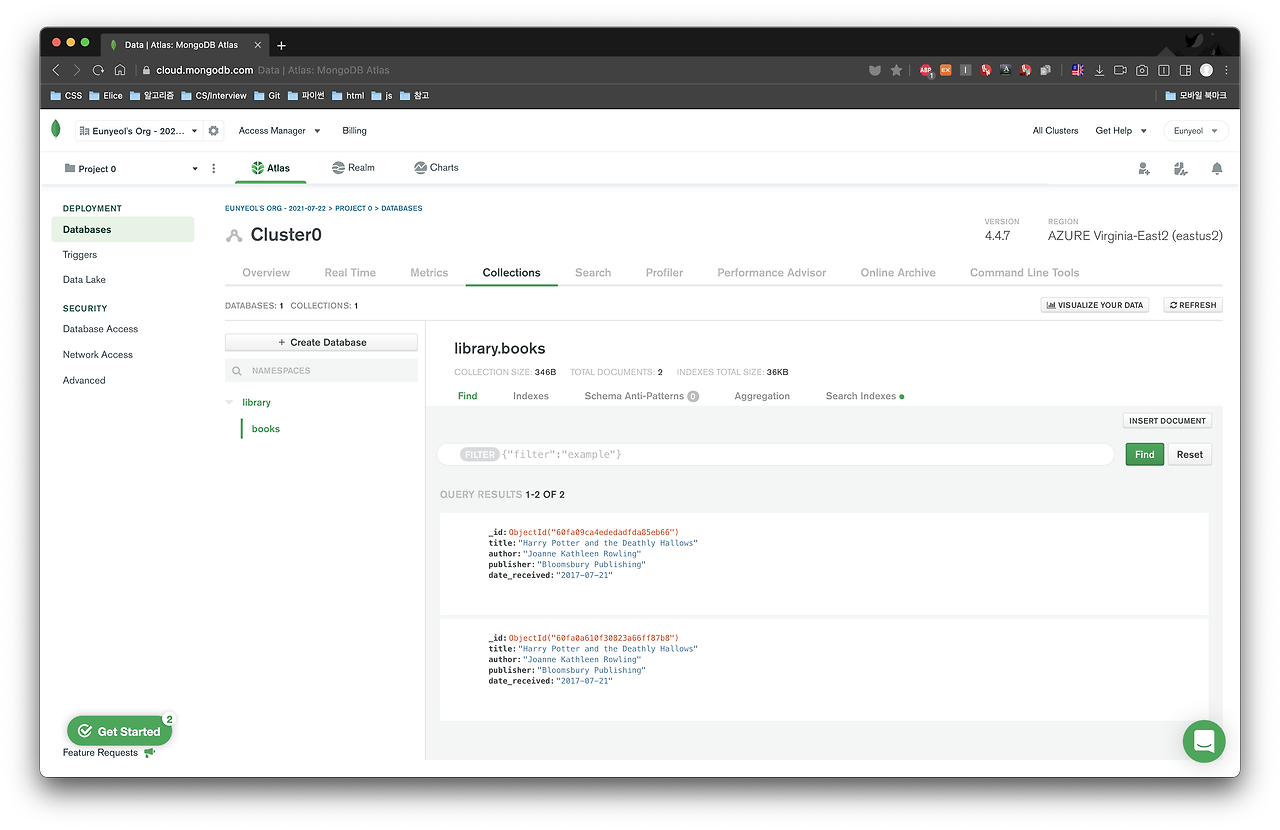Open the Project 0 three-dot options menu
1280x830 pixels.
click(x=214, y=169)
